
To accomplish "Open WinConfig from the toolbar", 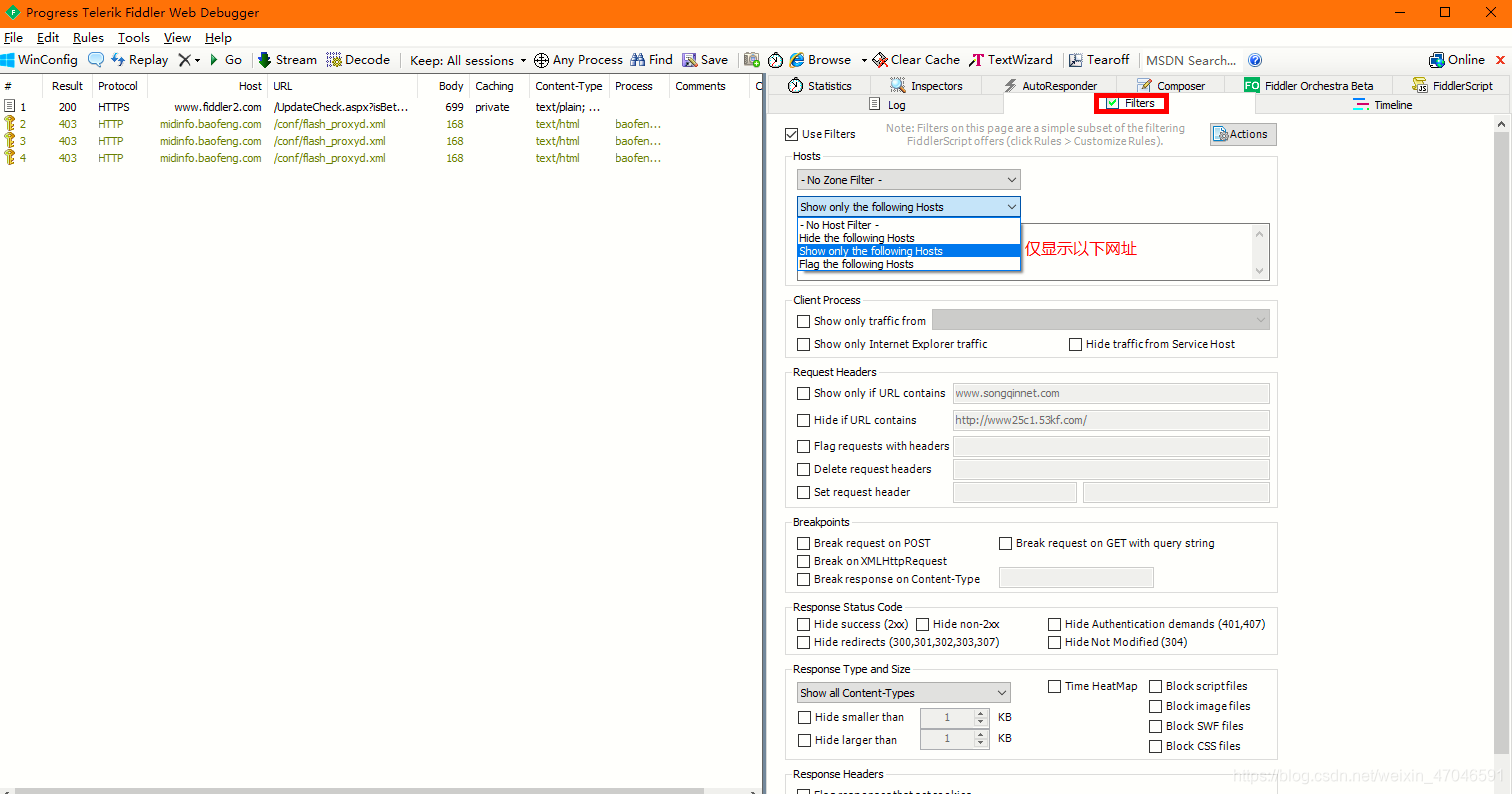I will point(40,60).
